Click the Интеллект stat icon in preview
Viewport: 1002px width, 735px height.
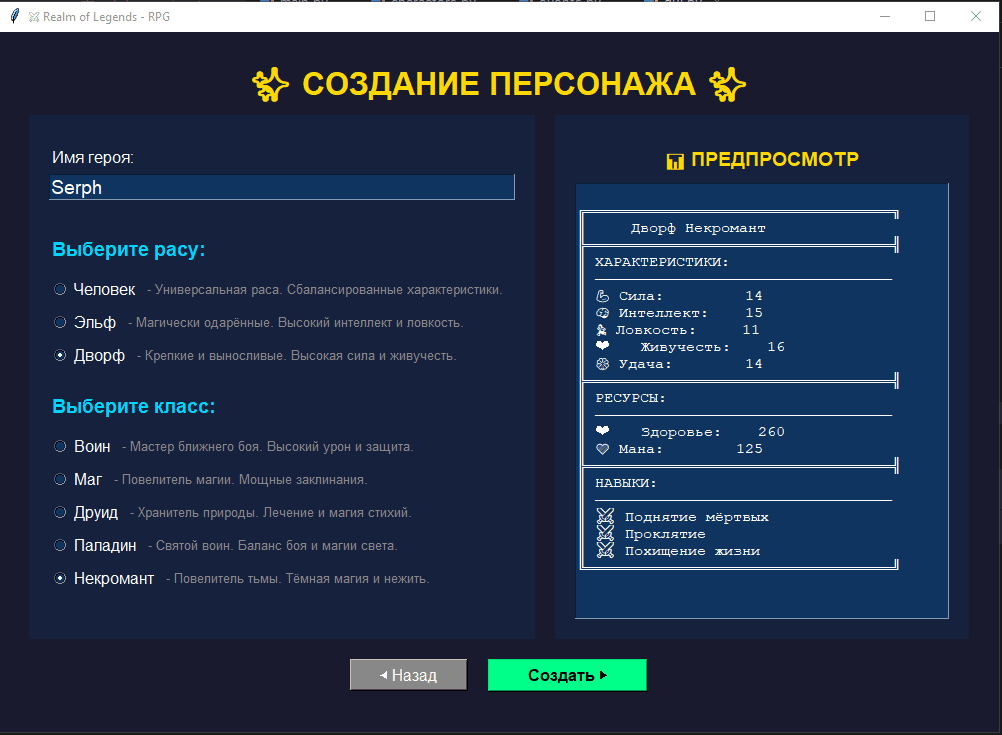(x=604, y=312)
